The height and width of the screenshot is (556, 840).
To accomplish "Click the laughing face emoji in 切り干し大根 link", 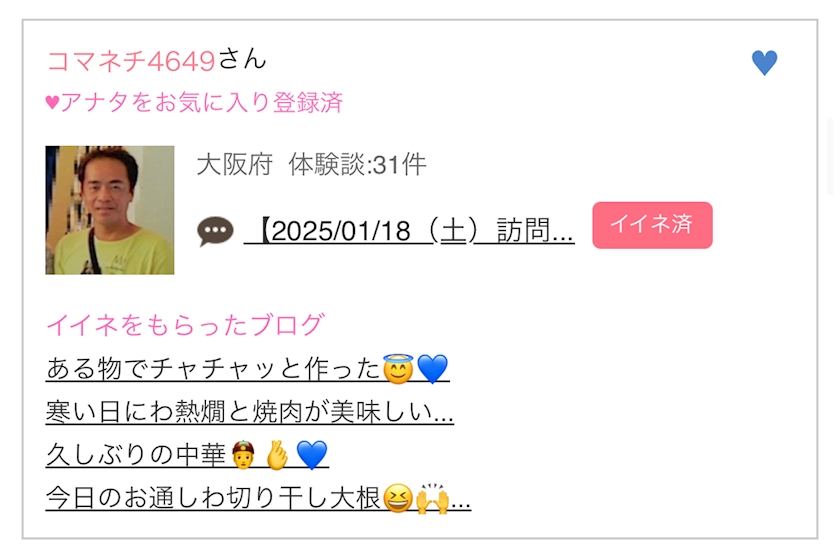I will tap(398, 498).
